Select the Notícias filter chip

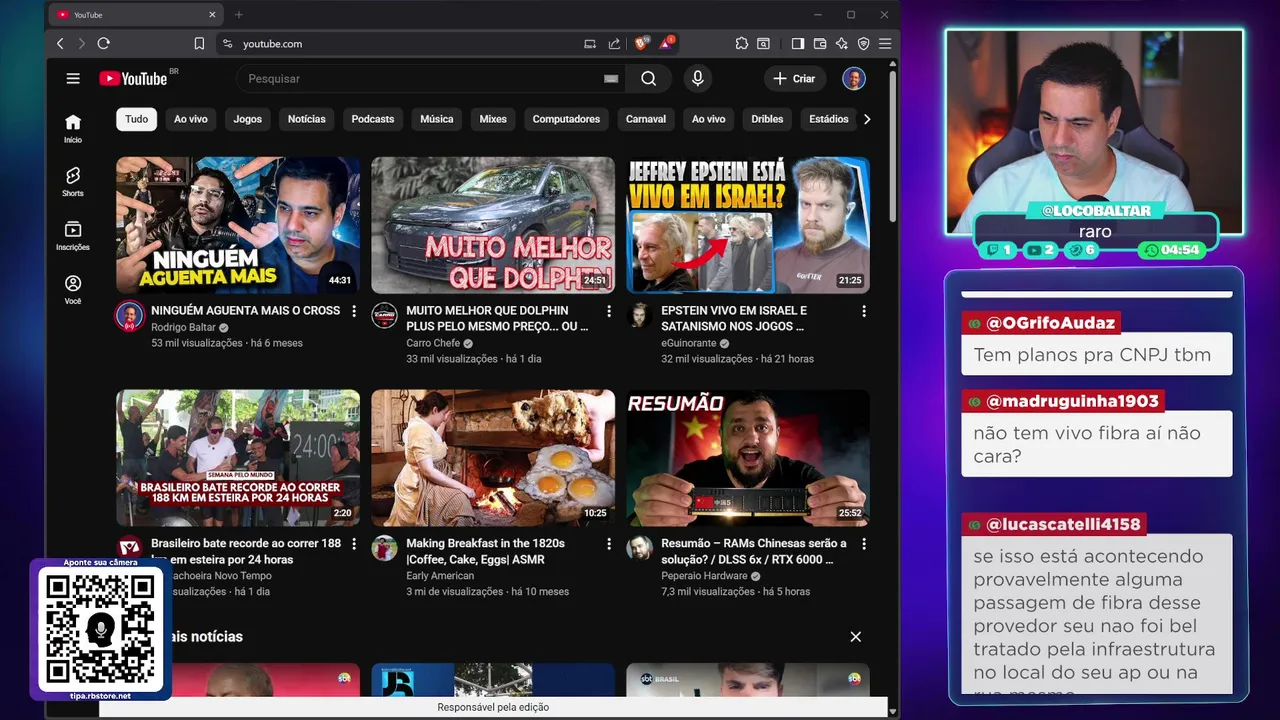(306, 119)
